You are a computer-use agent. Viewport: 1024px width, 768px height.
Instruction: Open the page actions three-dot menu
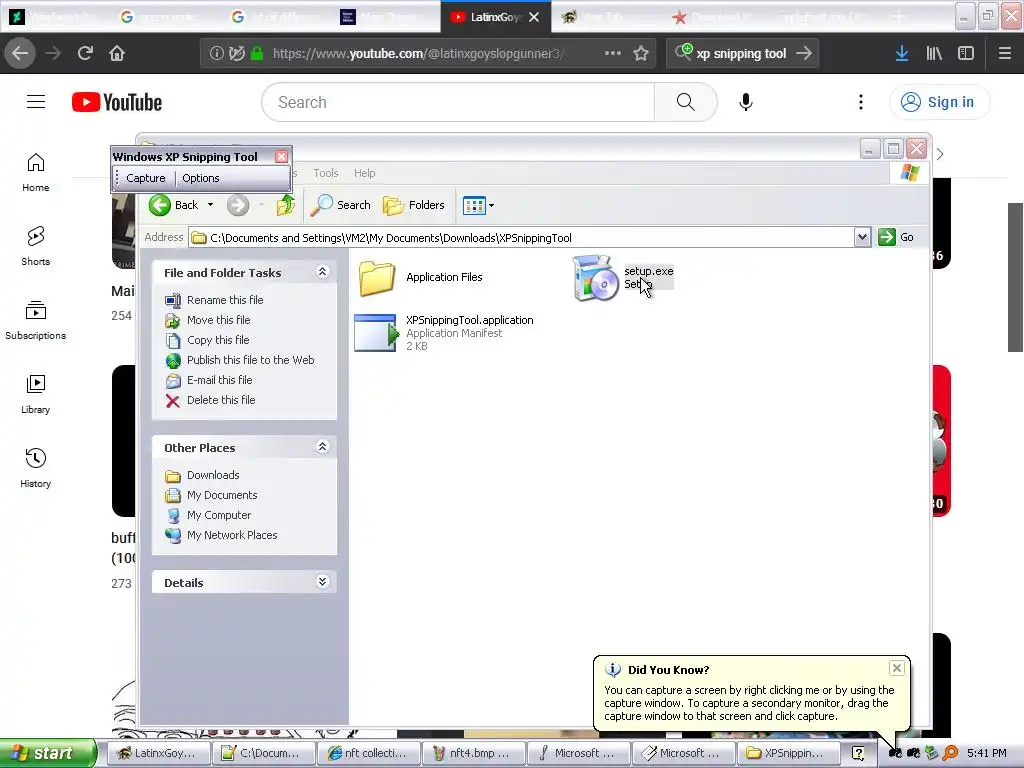613,53
